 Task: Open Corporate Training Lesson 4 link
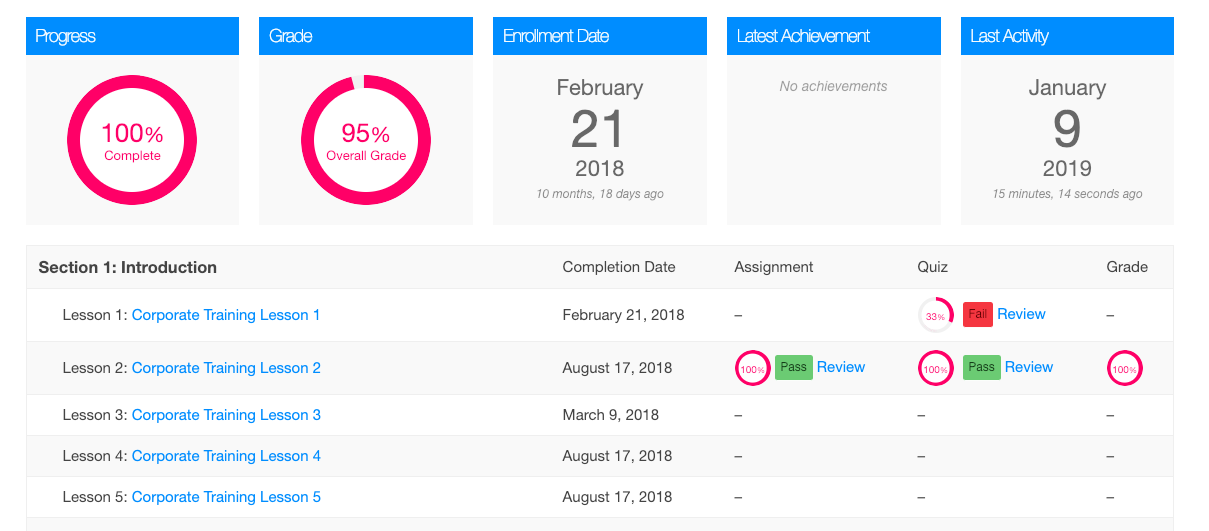(226, 456)
